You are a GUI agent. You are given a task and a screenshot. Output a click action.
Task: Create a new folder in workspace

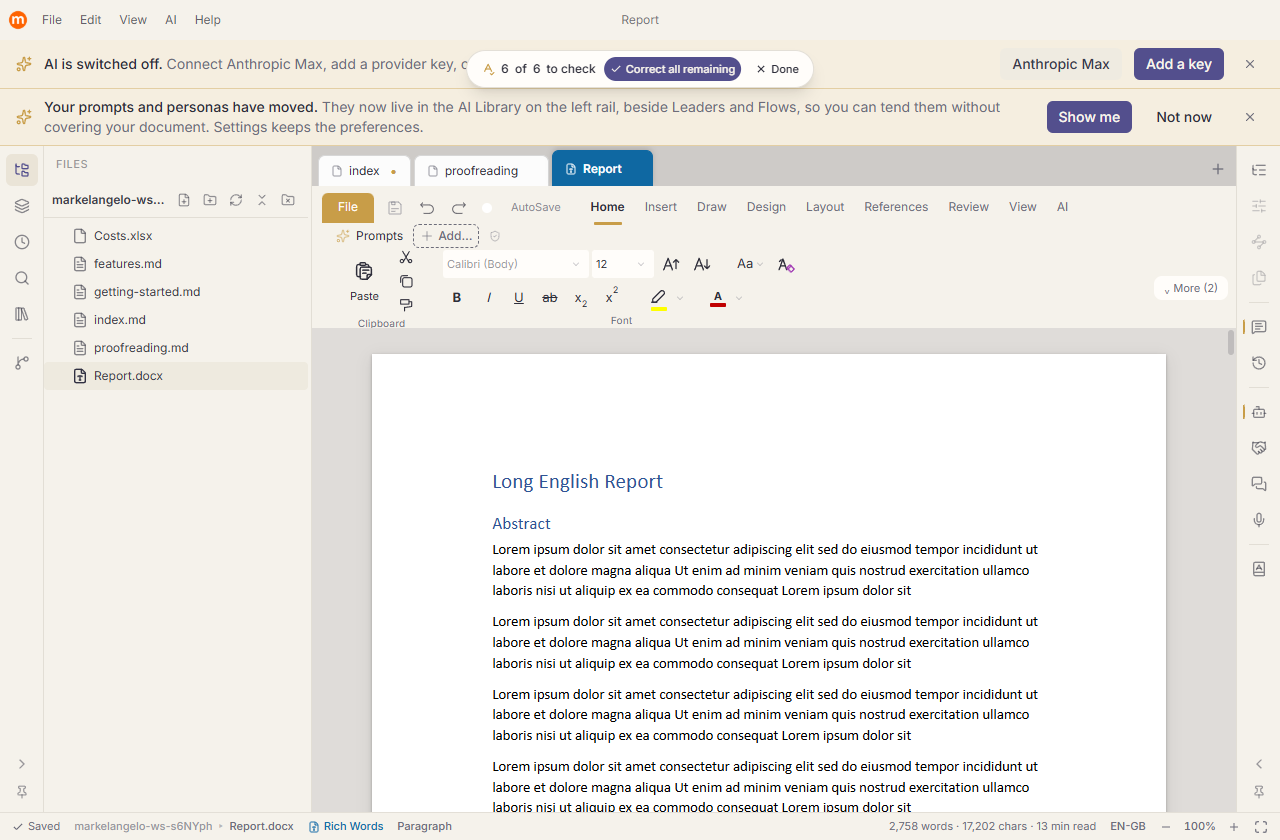tap(210, 200)
